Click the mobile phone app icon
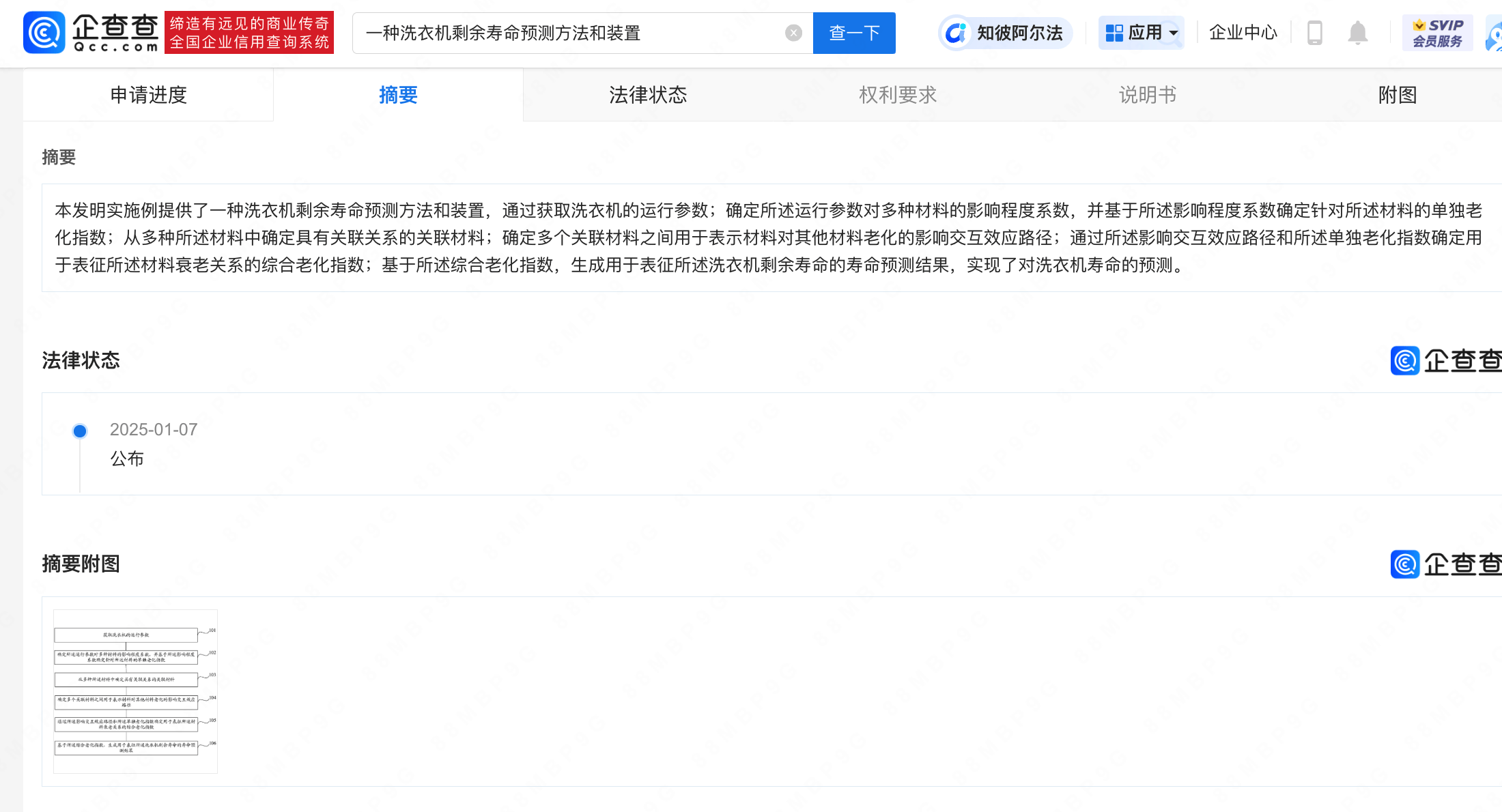This screenshot has width=1502, height=812. pos(1314,33)
